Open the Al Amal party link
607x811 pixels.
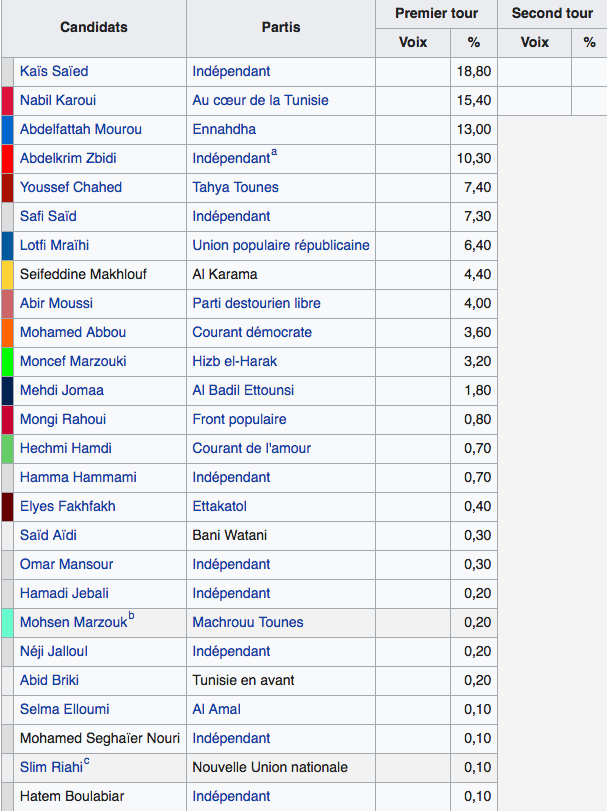click(217, 709)
